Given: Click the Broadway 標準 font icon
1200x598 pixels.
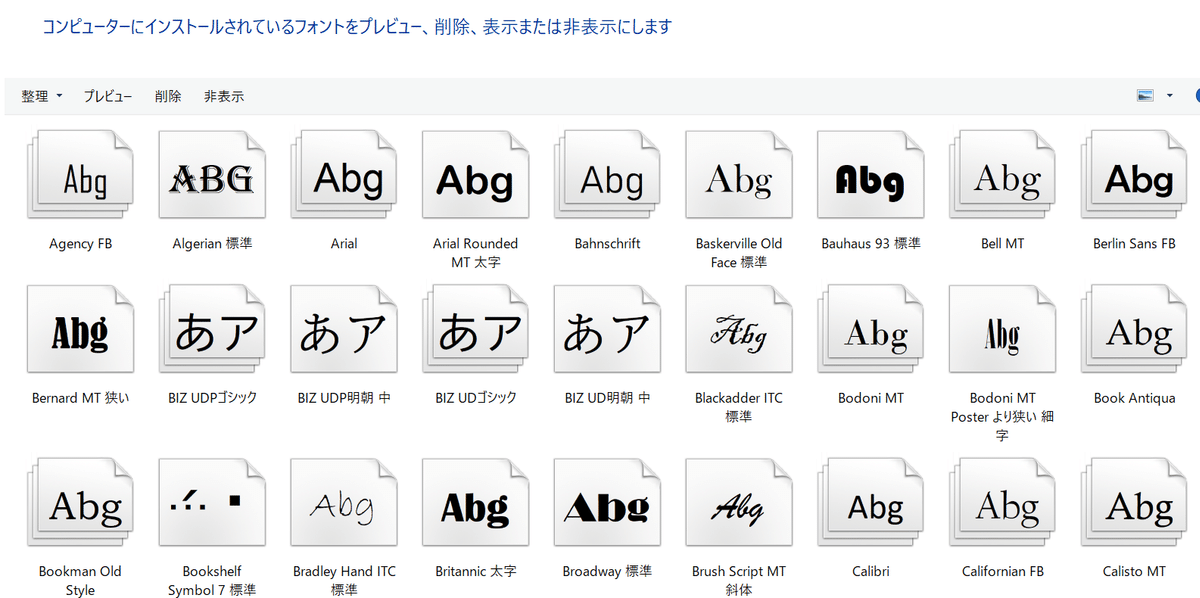Looking at the screenshot, I should click(x=607, y=503).
